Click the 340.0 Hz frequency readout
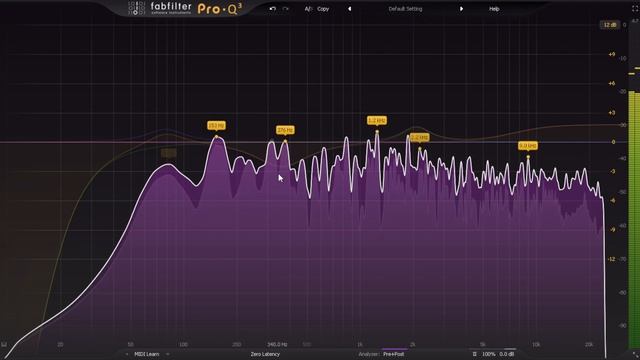This screenshot has width=640, height=360. 277,345
